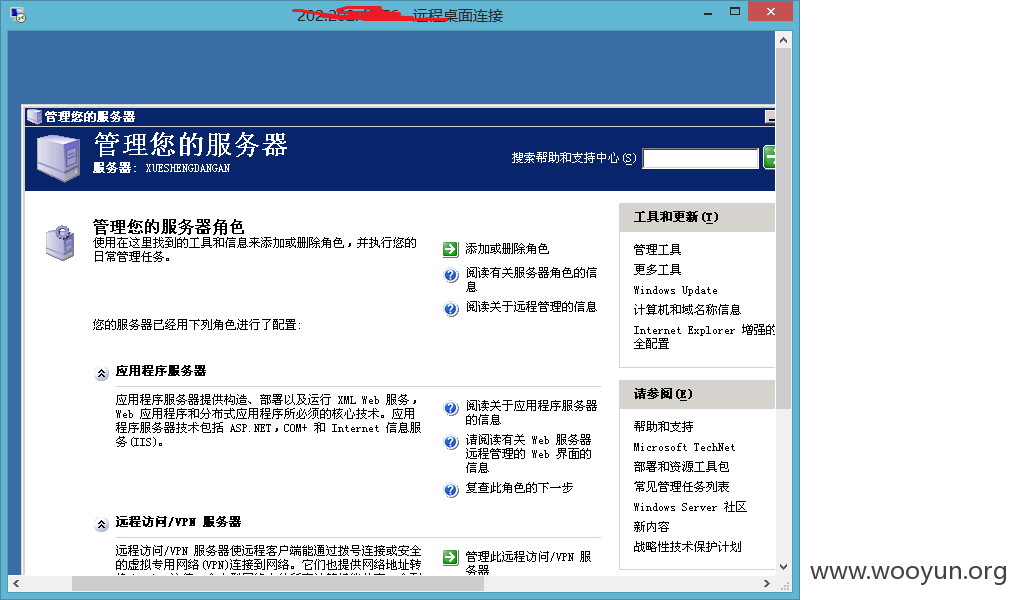This screenshot has height=600, width=1016.
Task: Click the vertical scrollbar down arrow
Action: pos(783,567)
